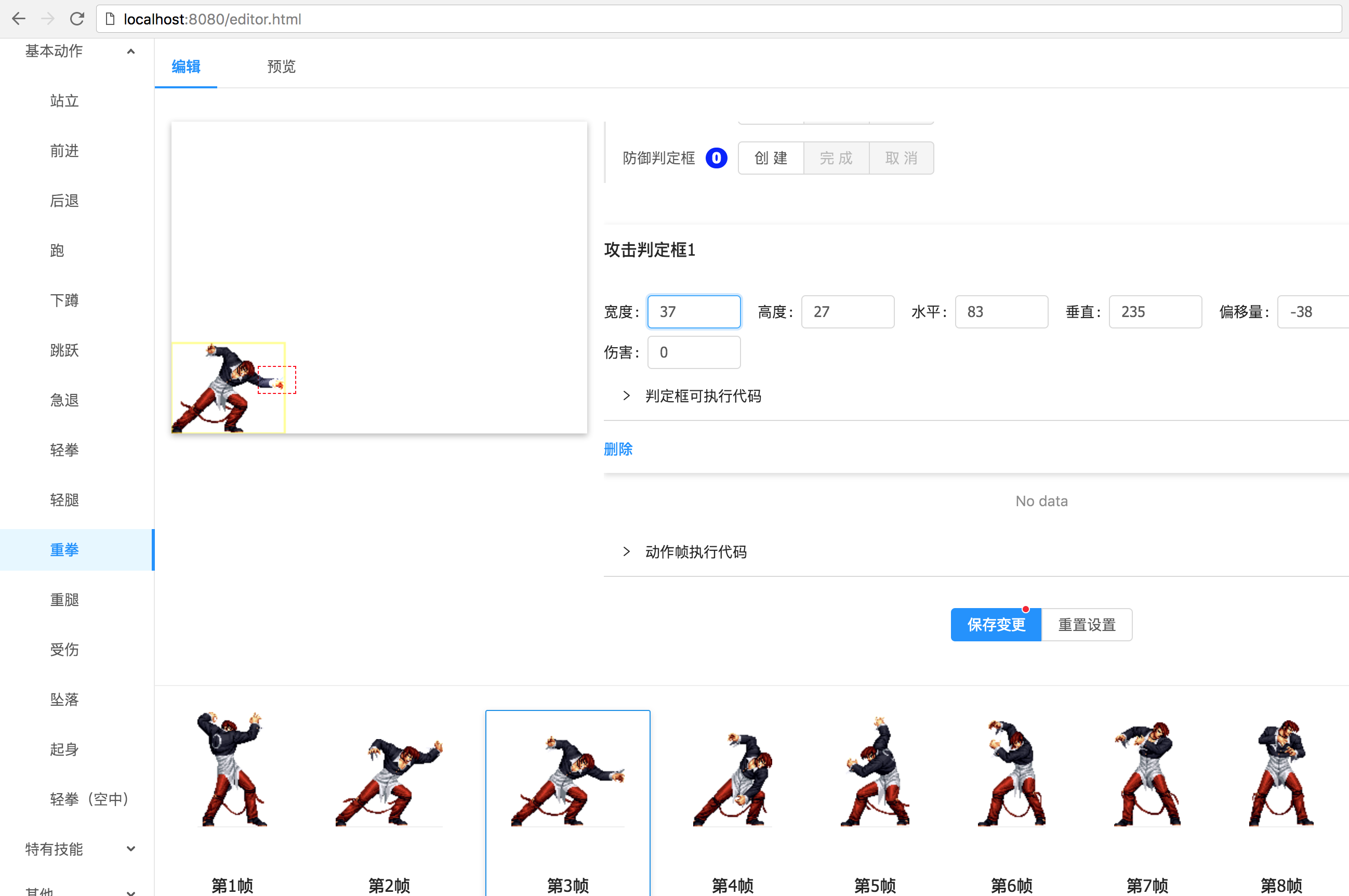Click the browser back arrow
The height and width of the screenshot is (896, 1349).
click(19, 19)
